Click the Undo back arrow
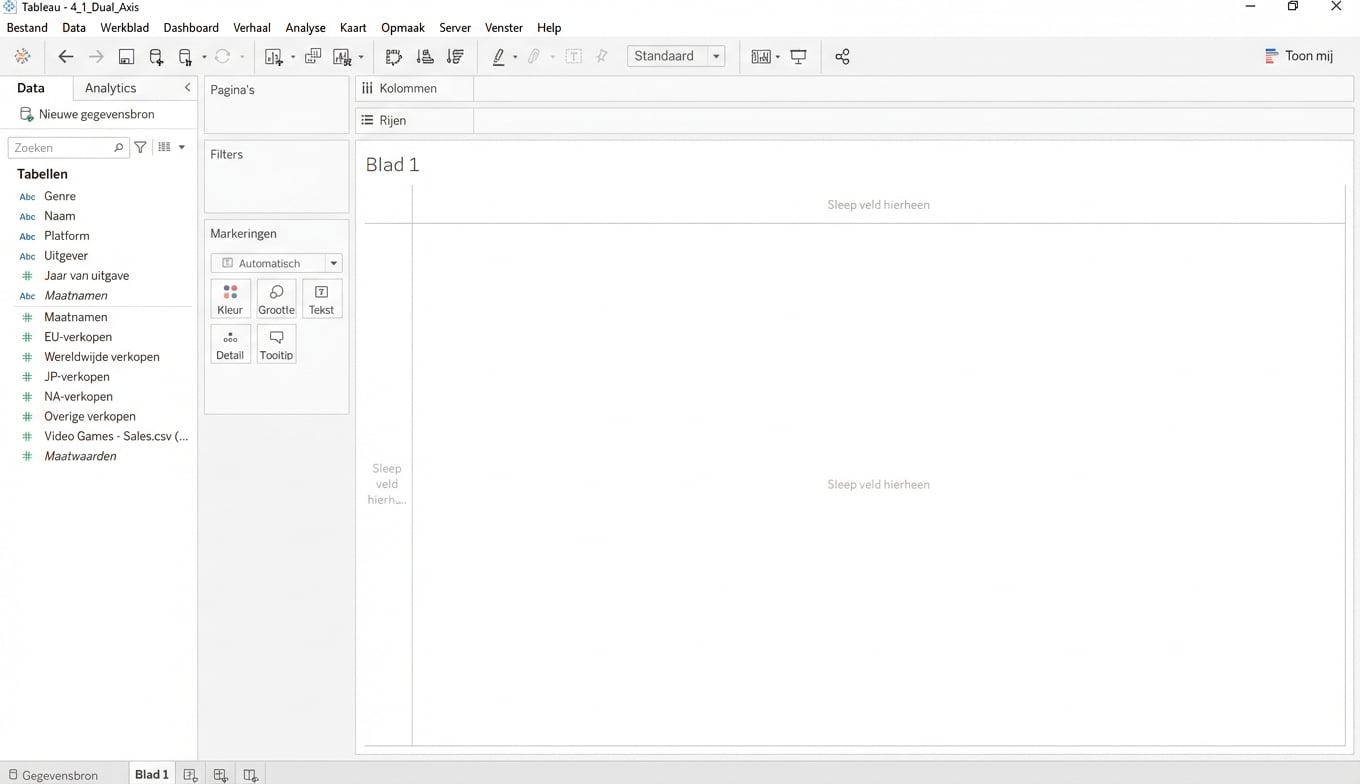This screenshot has height=784, width=1360. click(x=66, y=57)
